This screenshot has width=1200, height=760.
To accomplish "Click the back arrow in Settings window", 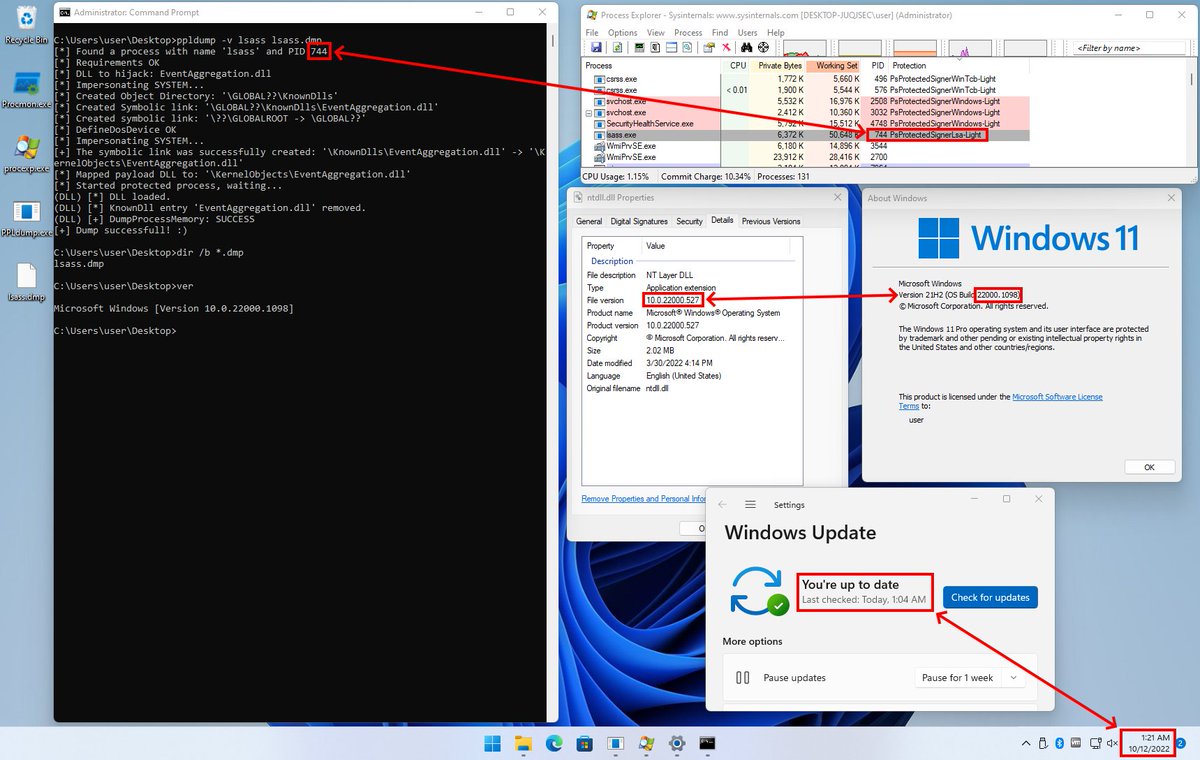I will pyautogui.click(x=722, y=505).
